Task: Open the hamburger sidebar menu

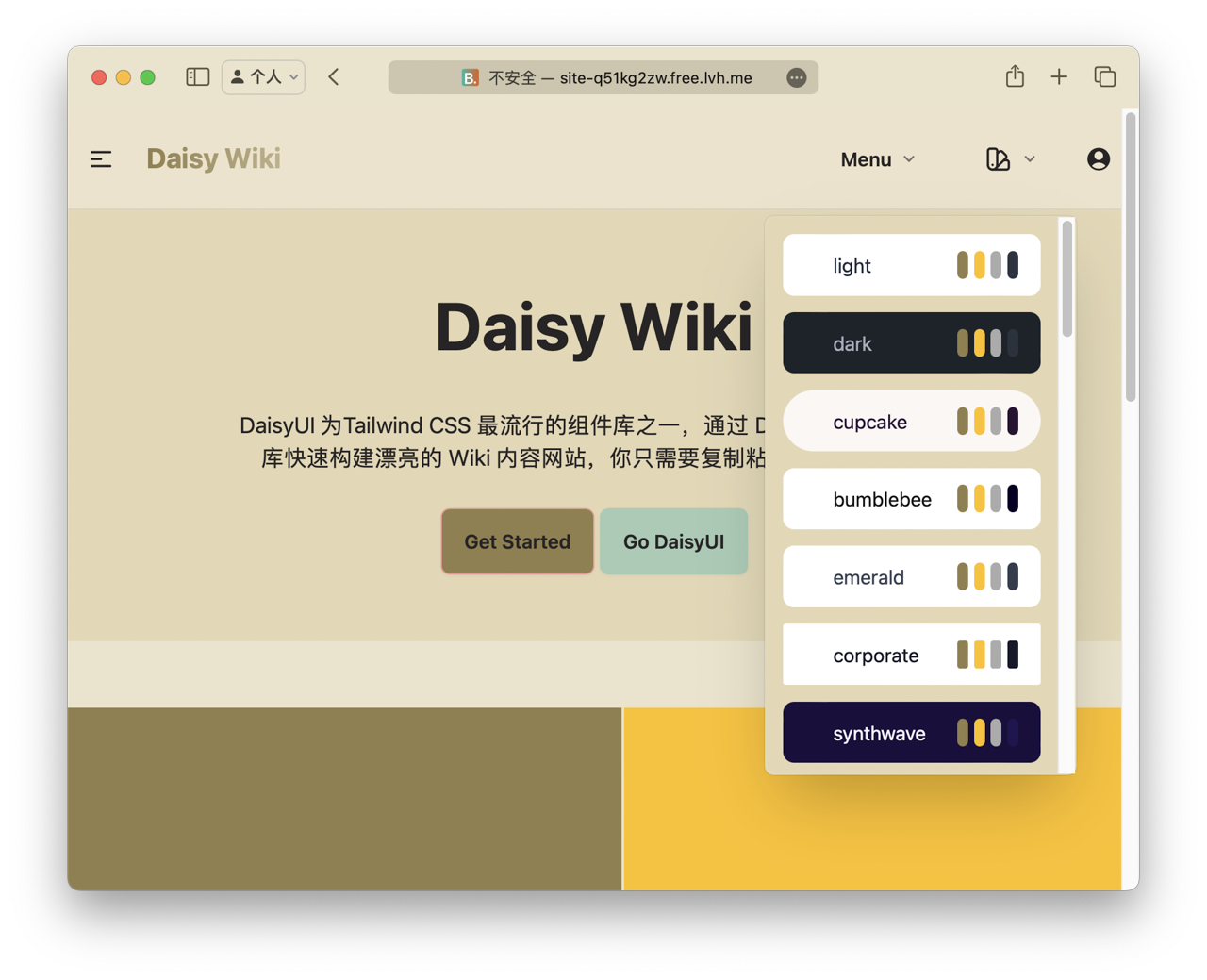Action: coord(101,159)
